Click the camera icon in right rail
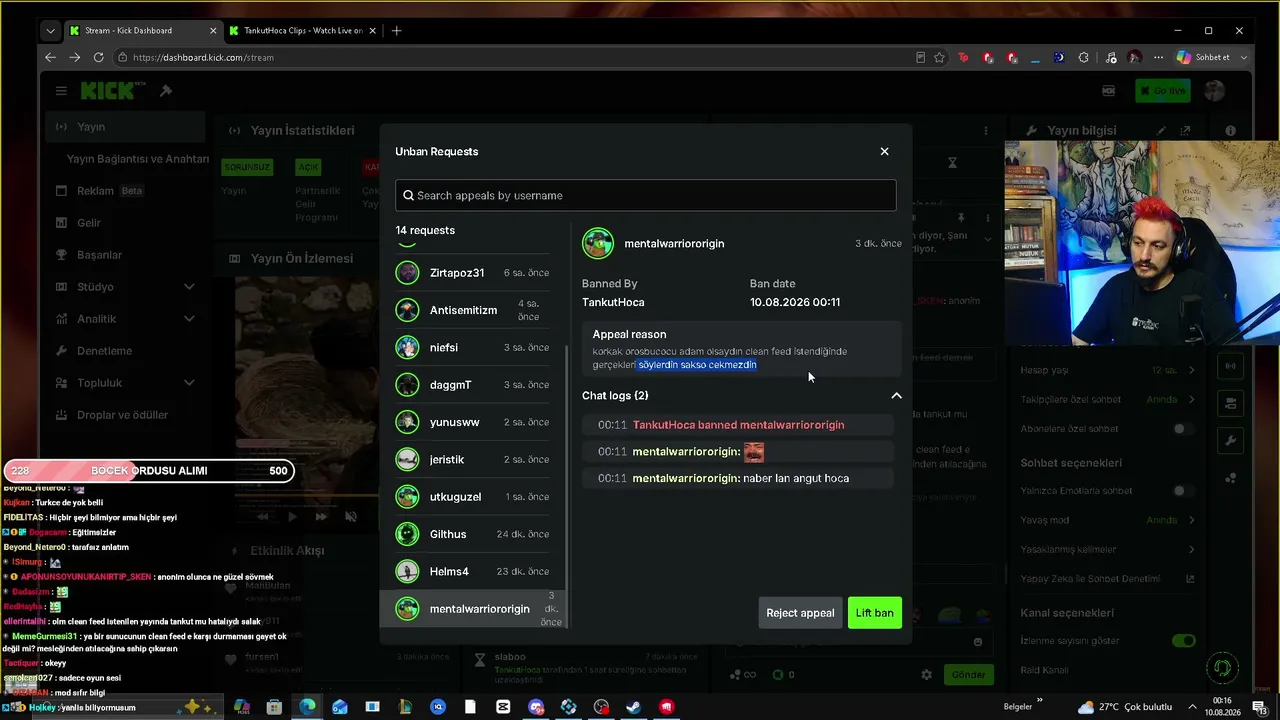Viewport: 1280px width, 720px height. (x=1230, y=403)
